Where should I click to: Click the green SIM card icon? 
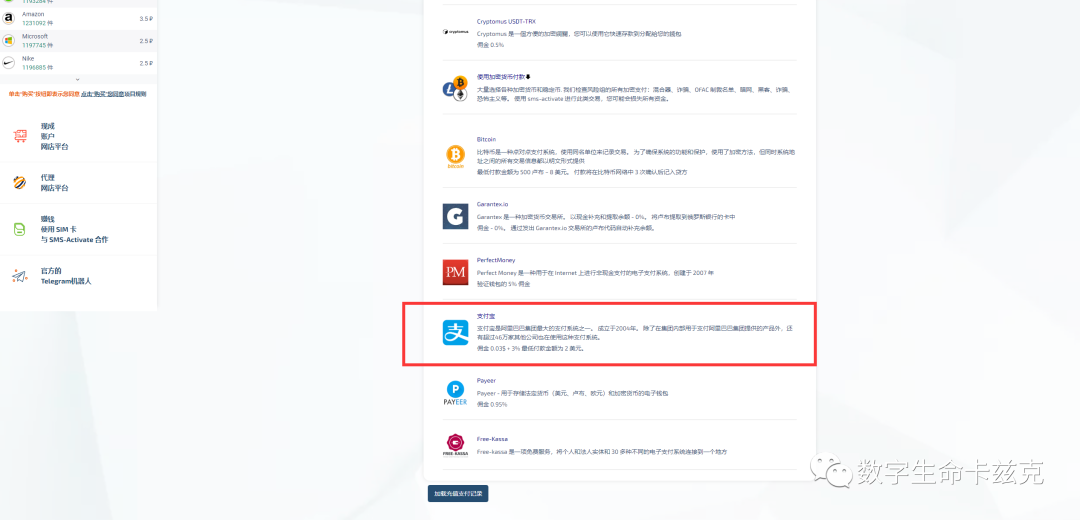(20, 229)
